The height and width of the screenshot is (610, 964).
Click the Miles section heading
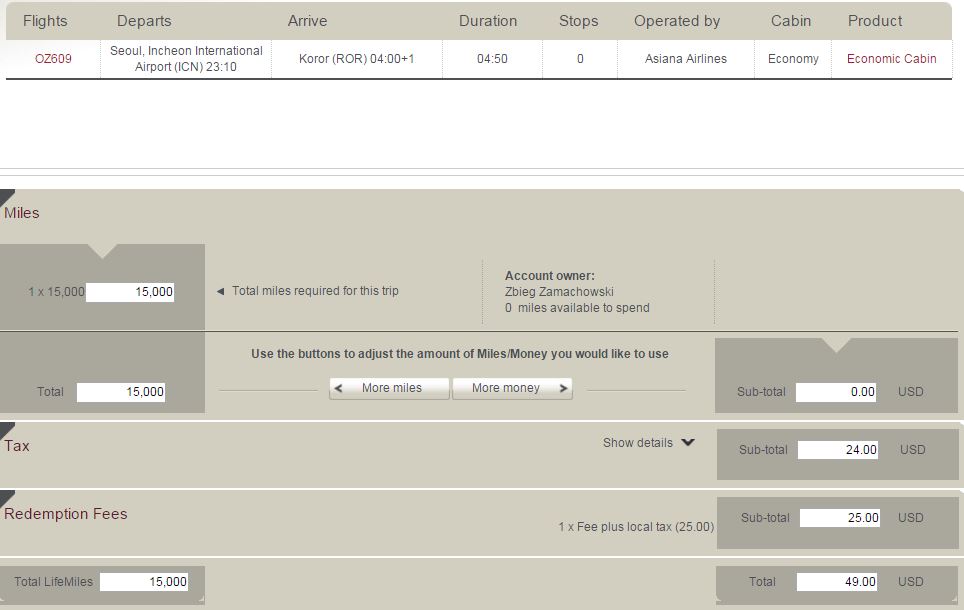22,213
